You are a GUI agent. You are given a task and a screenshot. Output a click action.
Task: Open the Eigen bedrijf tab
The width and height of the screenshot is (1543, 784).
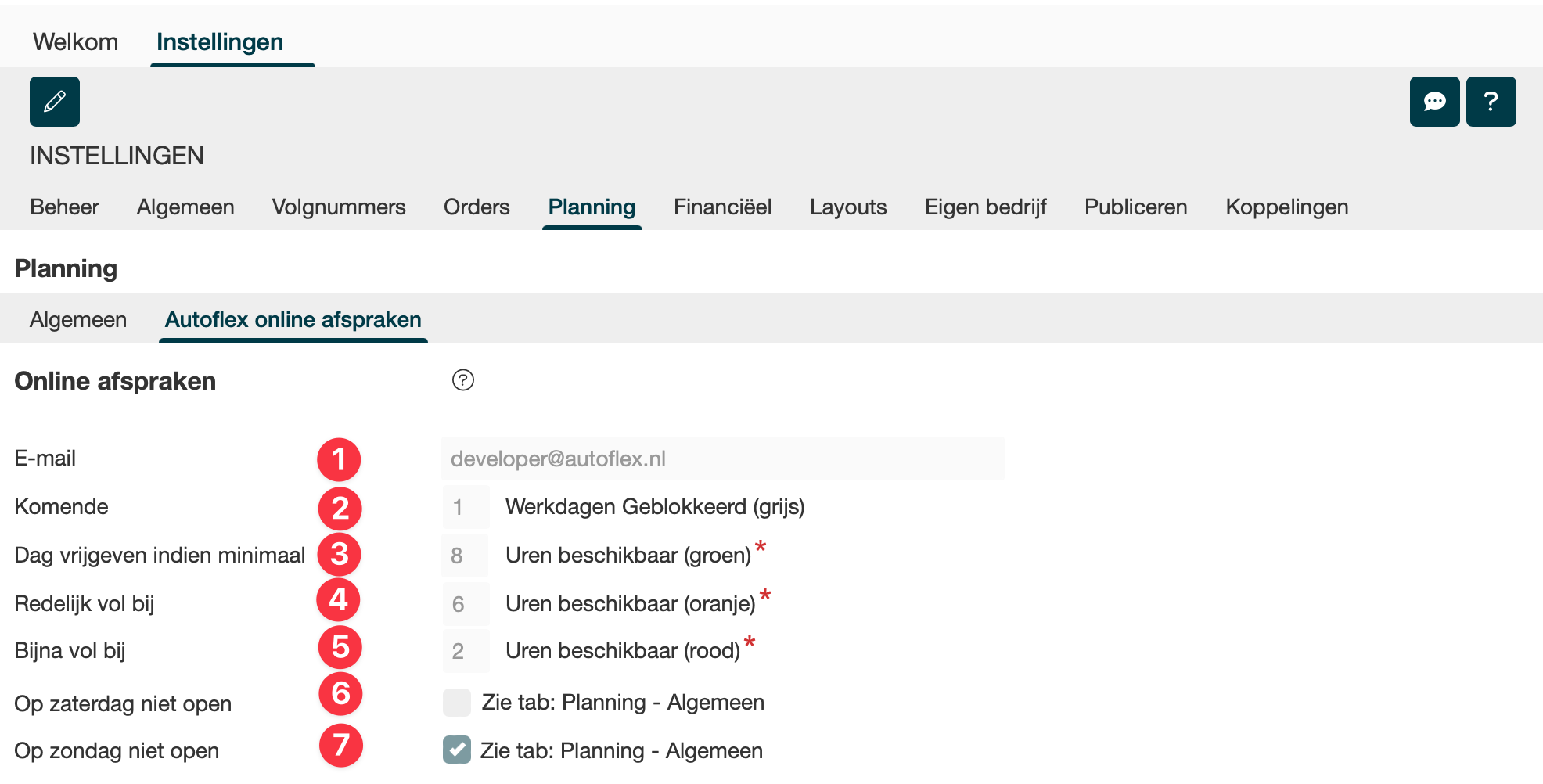click(x=985, y=207)
